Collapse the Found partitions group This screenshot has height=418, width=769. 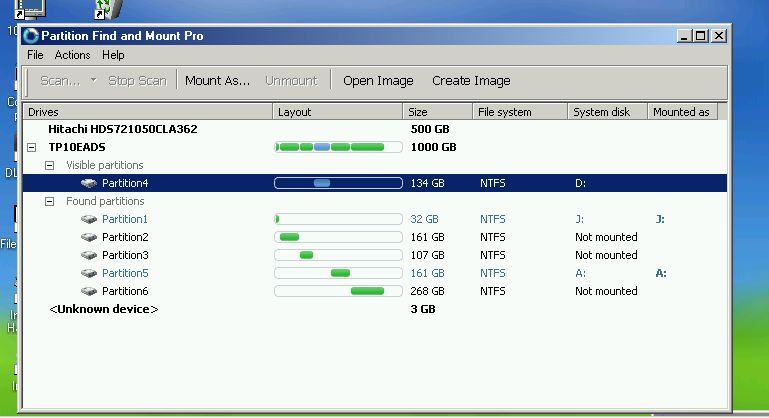(50, 201)
